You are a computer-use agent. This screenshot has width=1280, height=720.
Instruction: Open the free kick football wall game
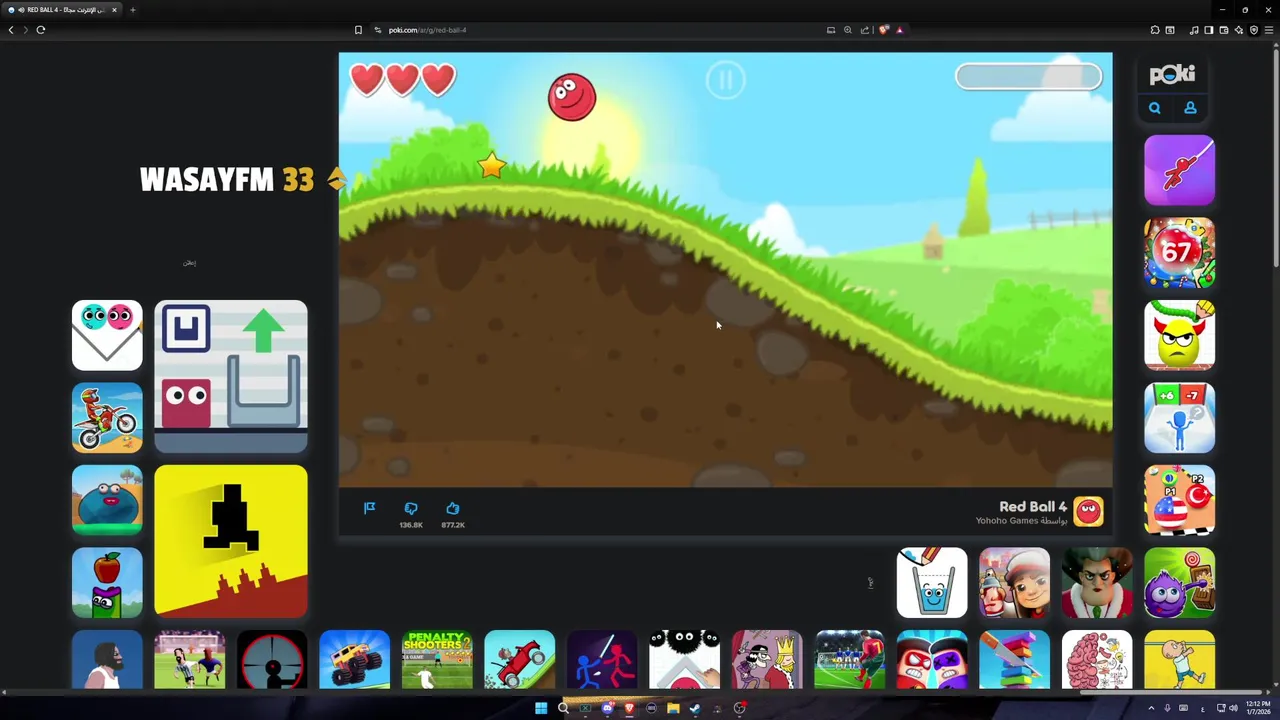click(849, 660)
